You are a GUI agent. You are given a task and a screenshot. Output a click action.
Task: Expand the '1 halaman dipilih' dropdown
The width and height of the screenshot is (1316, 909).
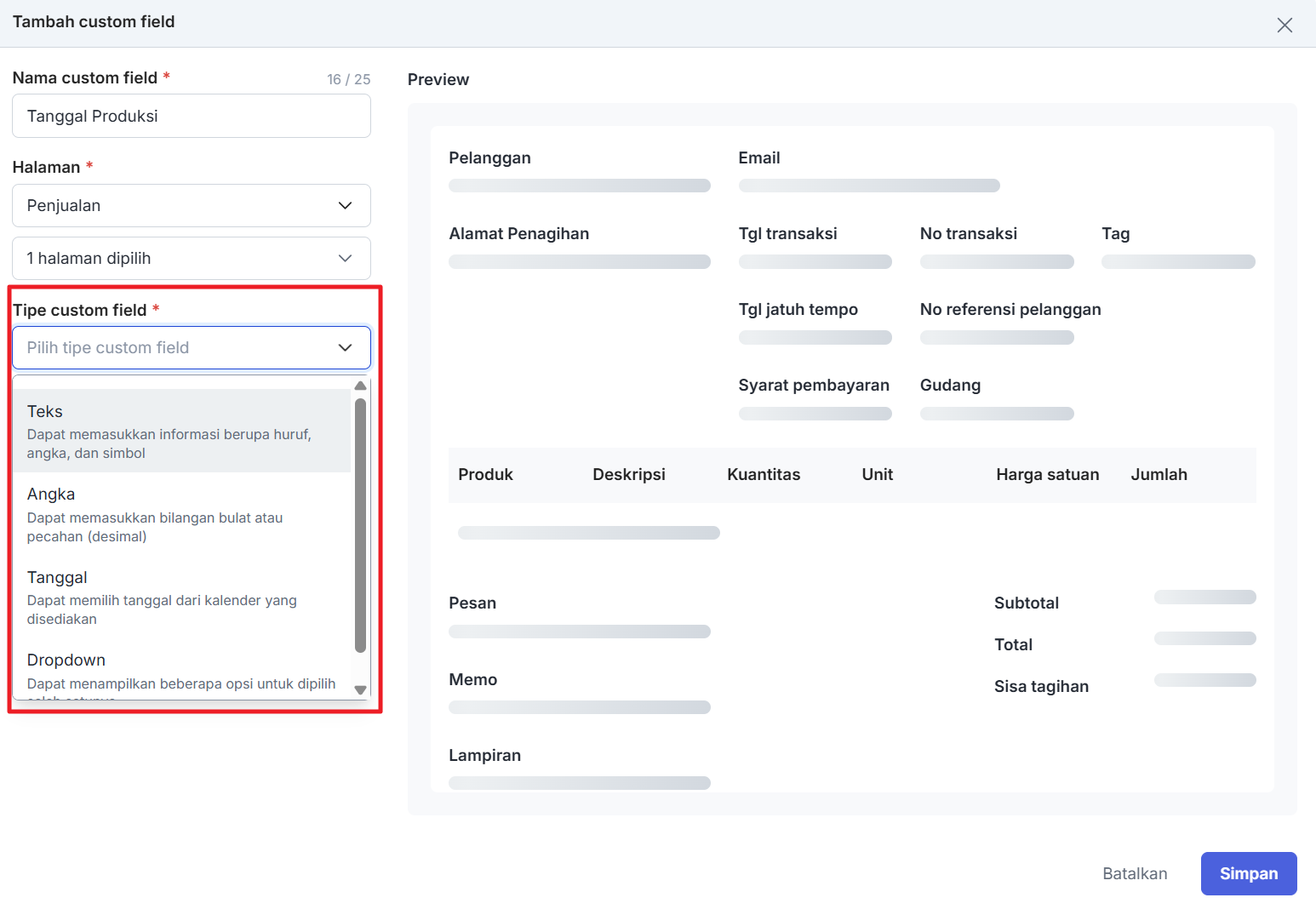tap(191, 258)
